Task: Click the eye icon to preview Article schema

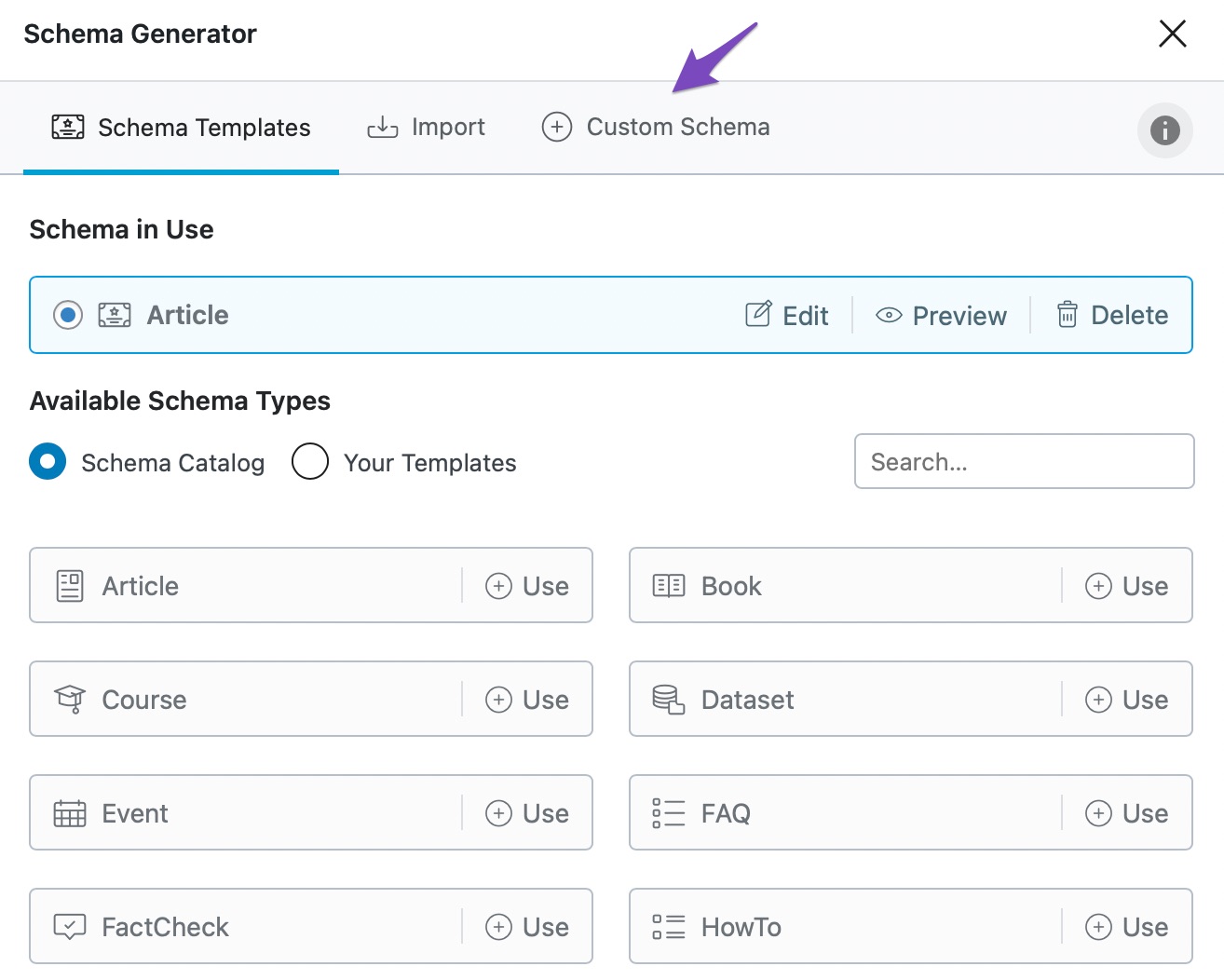Action: (x=889, y=315)
